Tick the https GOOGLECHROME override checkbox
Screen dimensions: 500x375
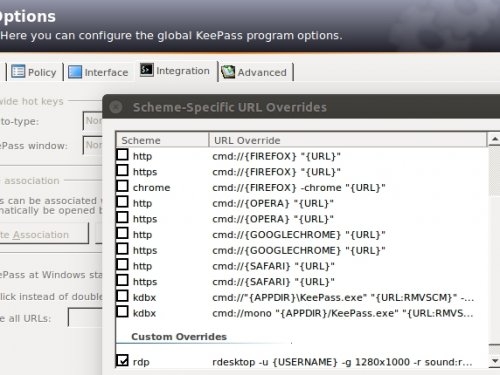123,249
